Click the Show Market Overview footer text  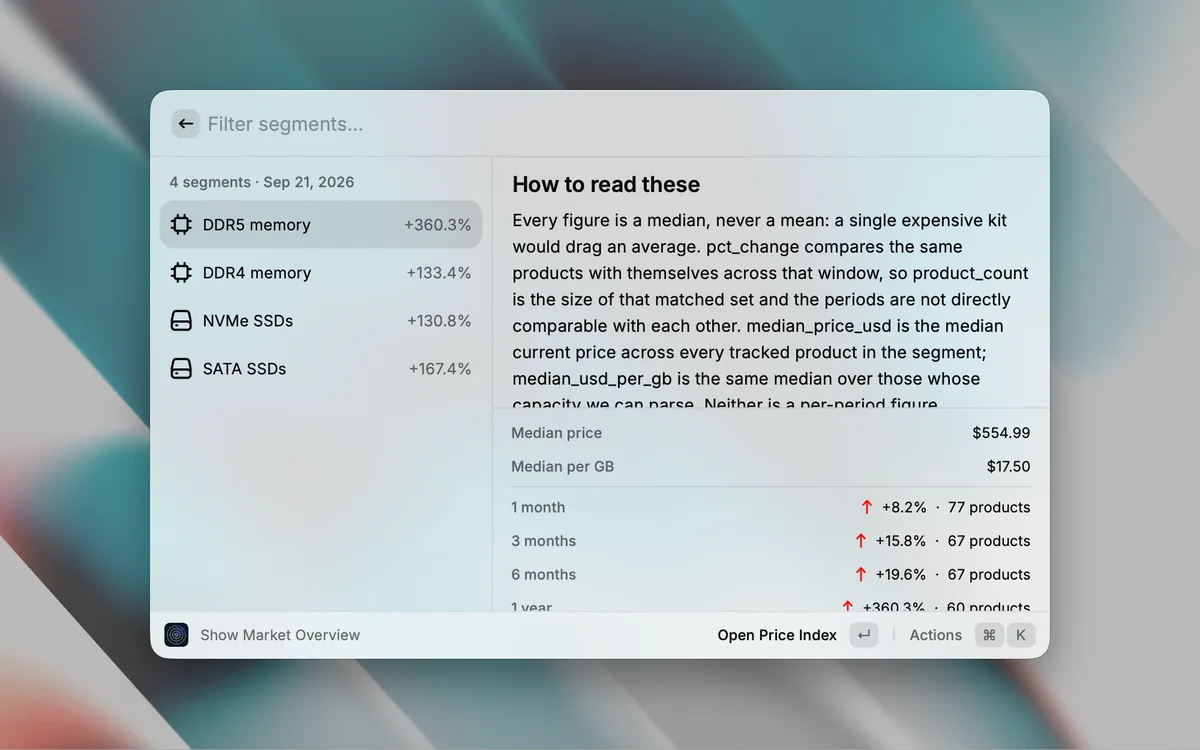pyautogui.click(x=280, y=635)
